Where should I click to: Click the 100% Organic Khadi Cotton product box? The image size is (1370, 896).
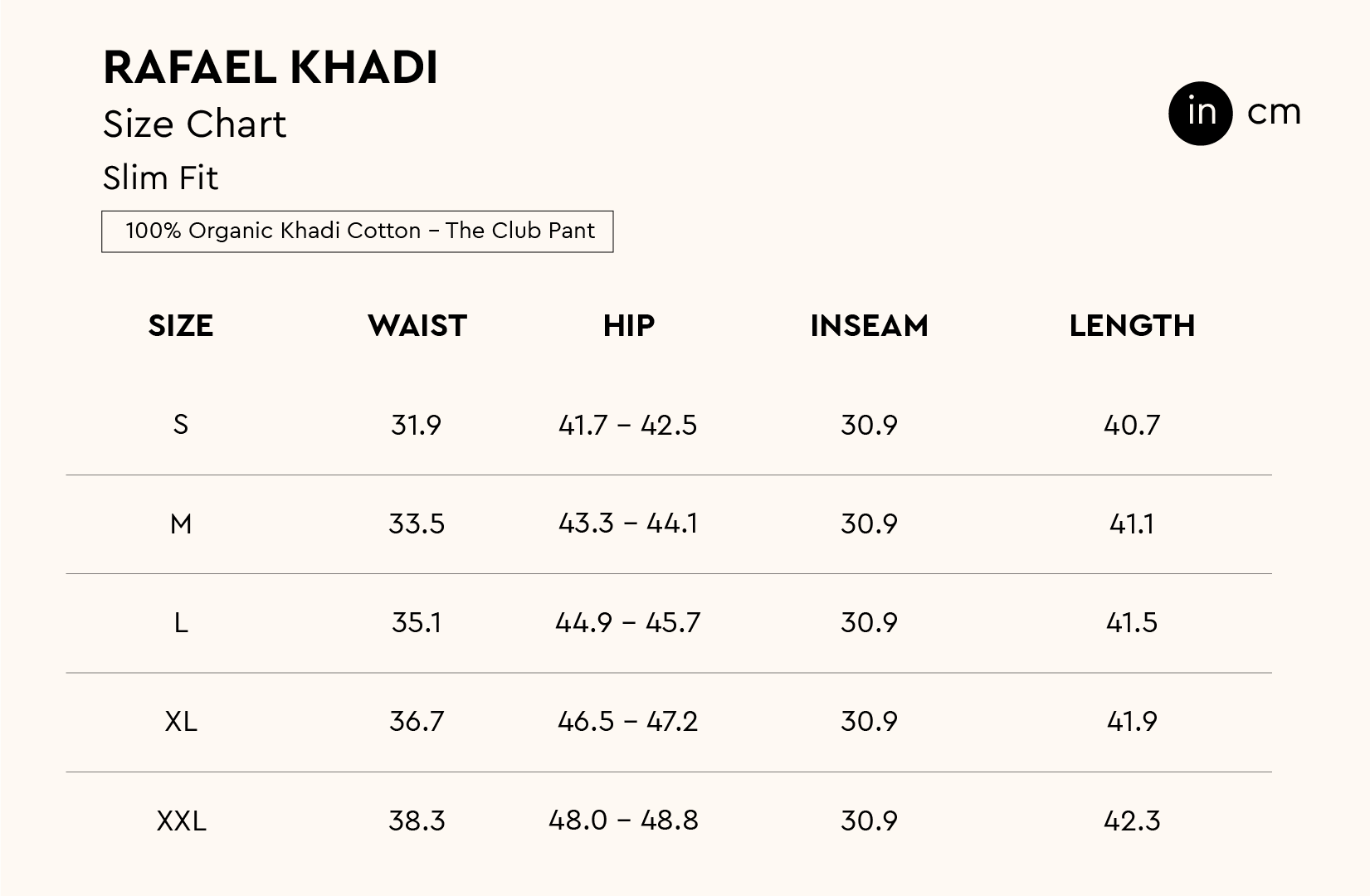[x=357, y=231]
